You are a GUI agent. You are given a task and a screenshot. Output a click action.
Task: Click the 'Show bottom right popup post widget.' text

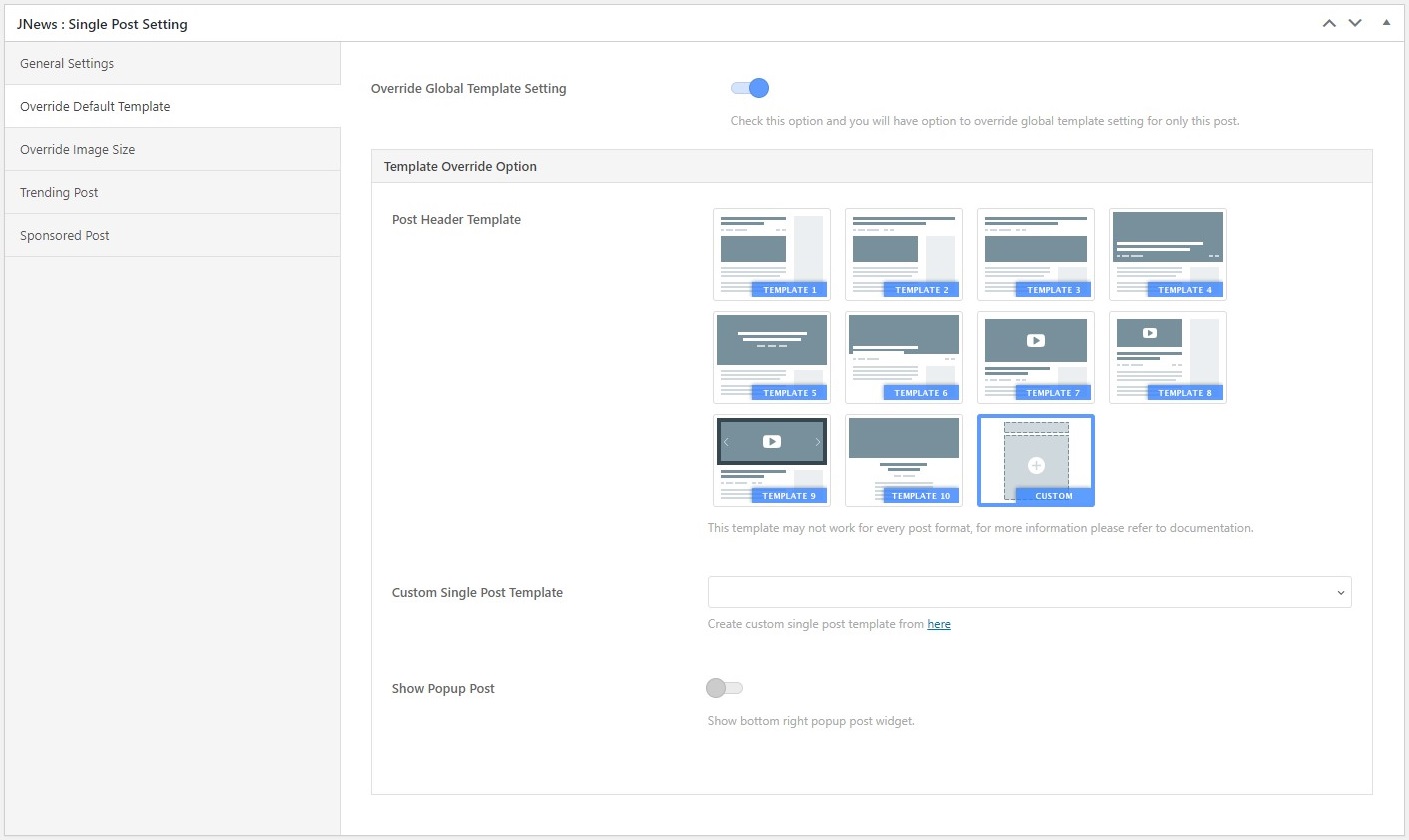click(811, 721)
